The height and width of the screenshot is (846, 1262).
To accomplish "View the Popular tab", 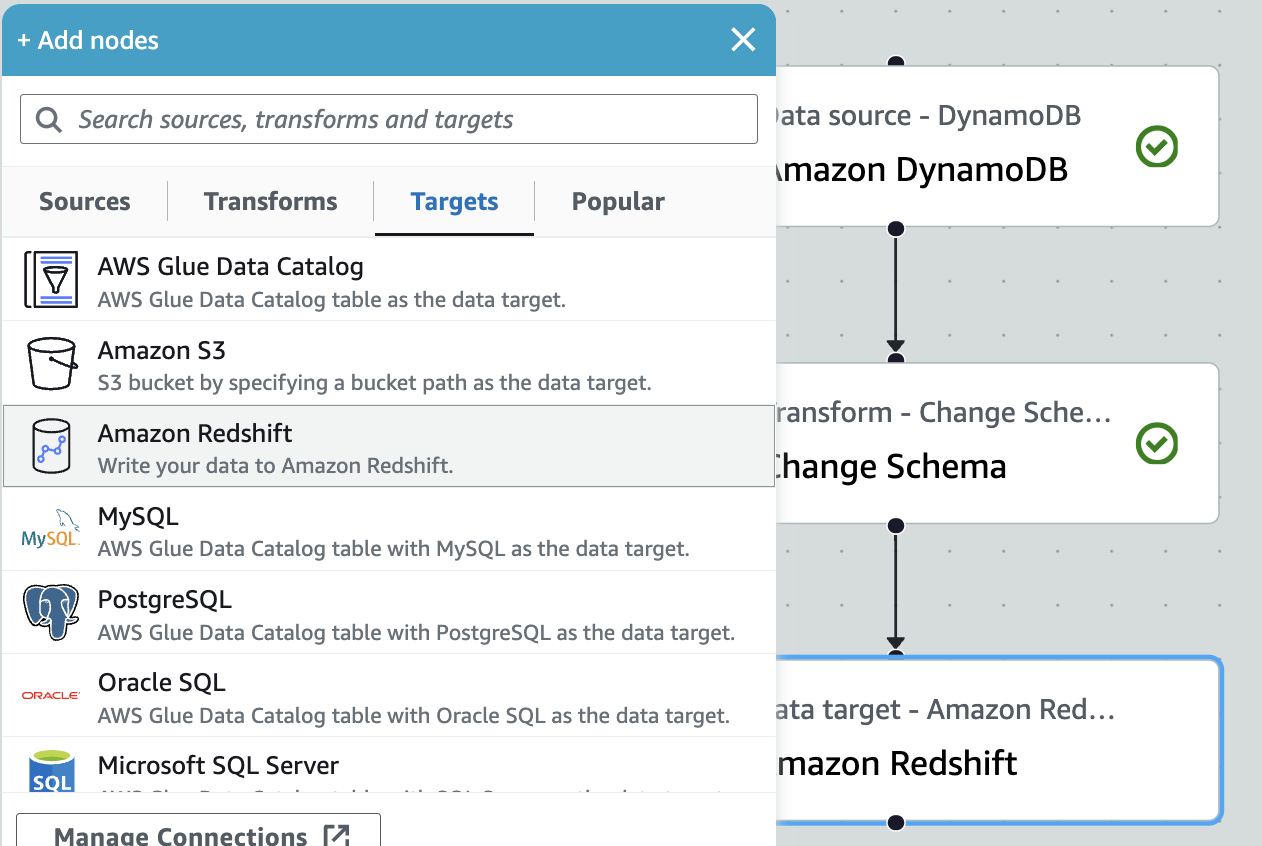I will click(618, 201).
